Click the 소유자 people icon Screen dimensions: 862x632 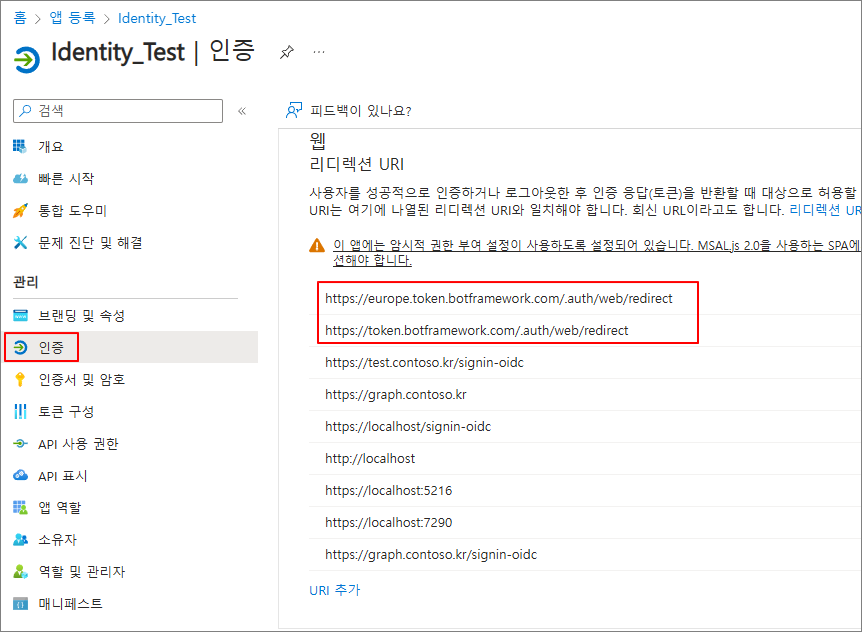[x=20, y=540]
